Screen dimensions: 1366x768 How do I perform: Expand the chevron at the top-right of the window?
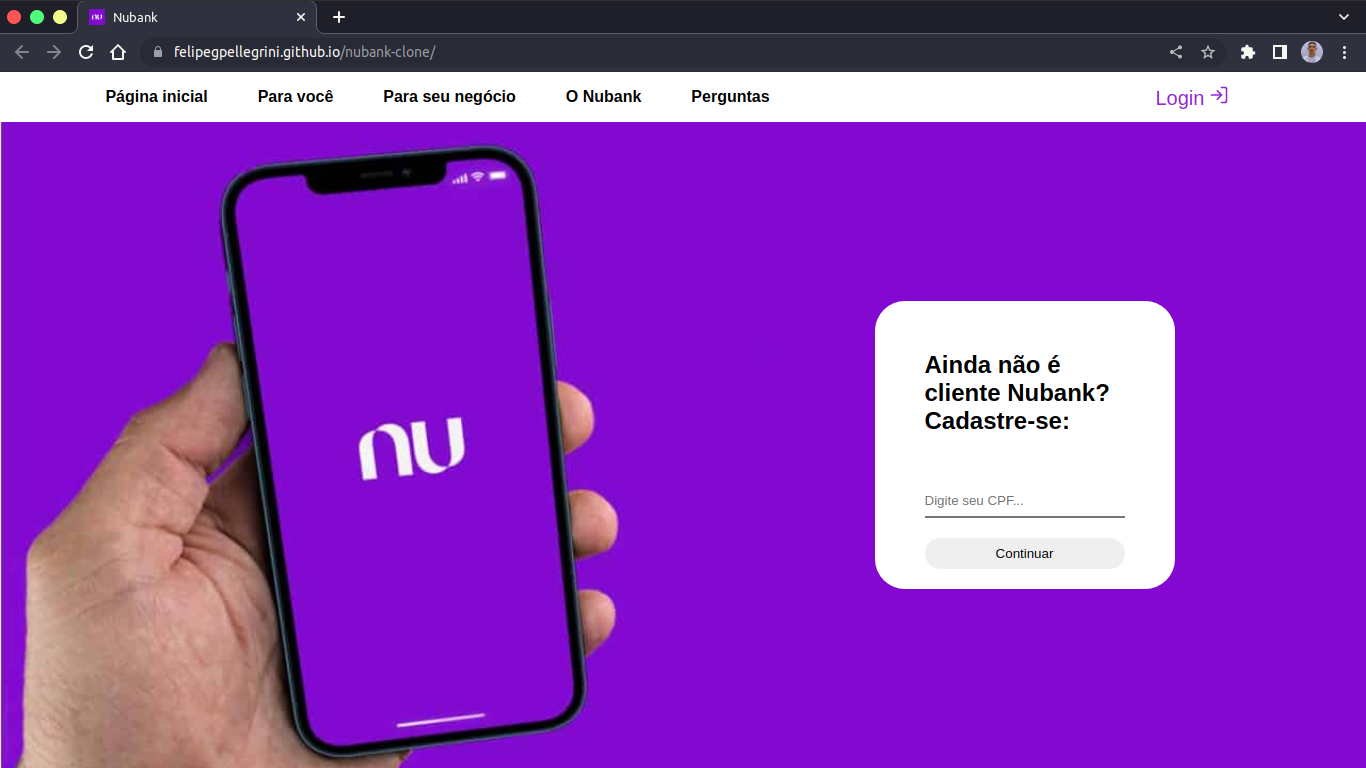(1344, 17)
